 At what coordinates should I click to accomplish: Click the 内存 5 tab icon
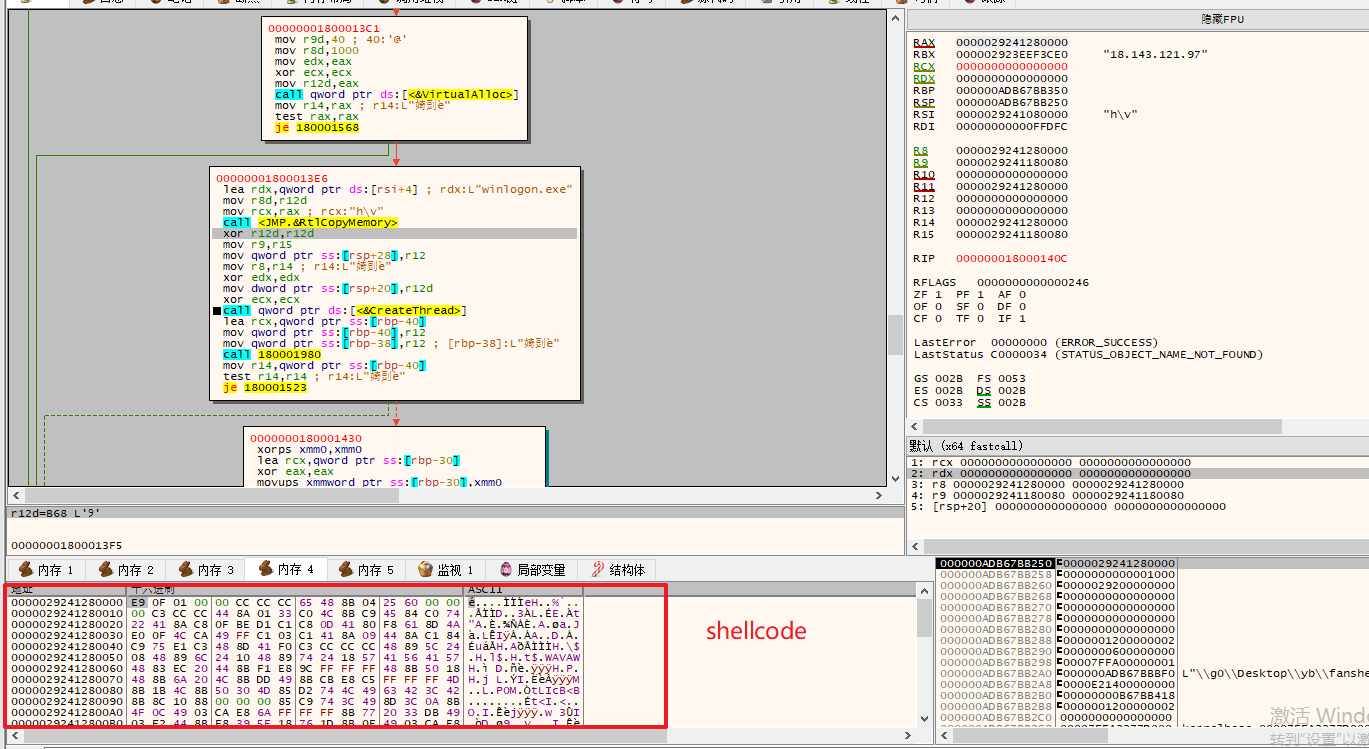346,569
